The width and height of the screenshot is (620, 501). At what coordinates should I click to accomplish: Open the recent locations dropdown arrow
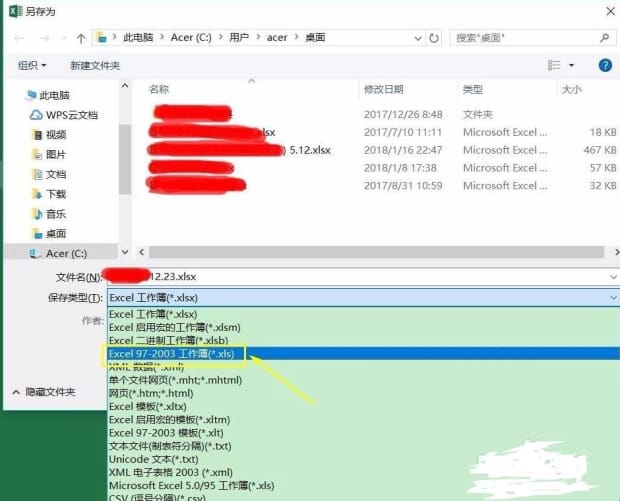click(x=63, y=38)
